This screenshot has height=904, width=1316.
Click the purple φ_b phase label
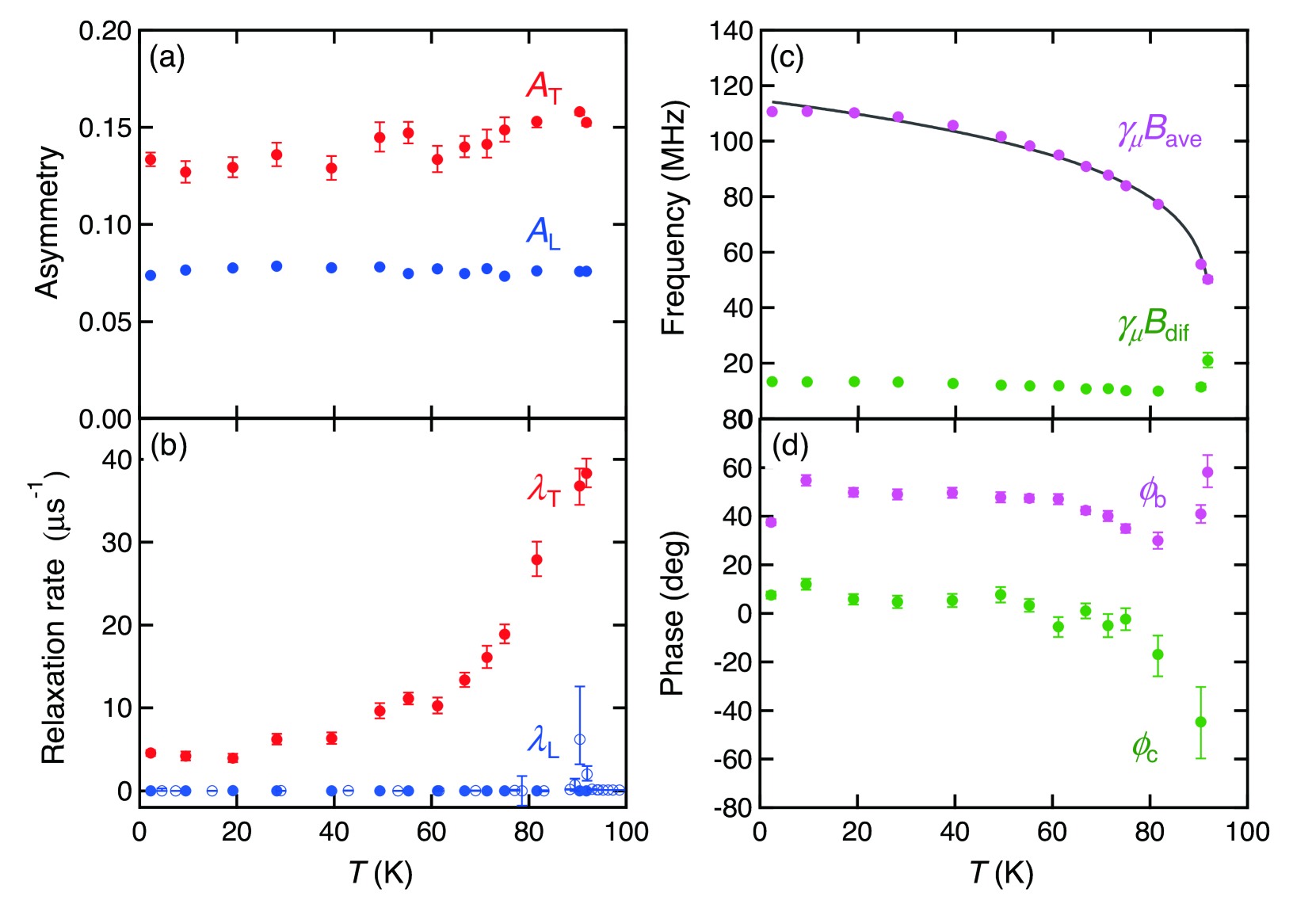pos(1152,493)
